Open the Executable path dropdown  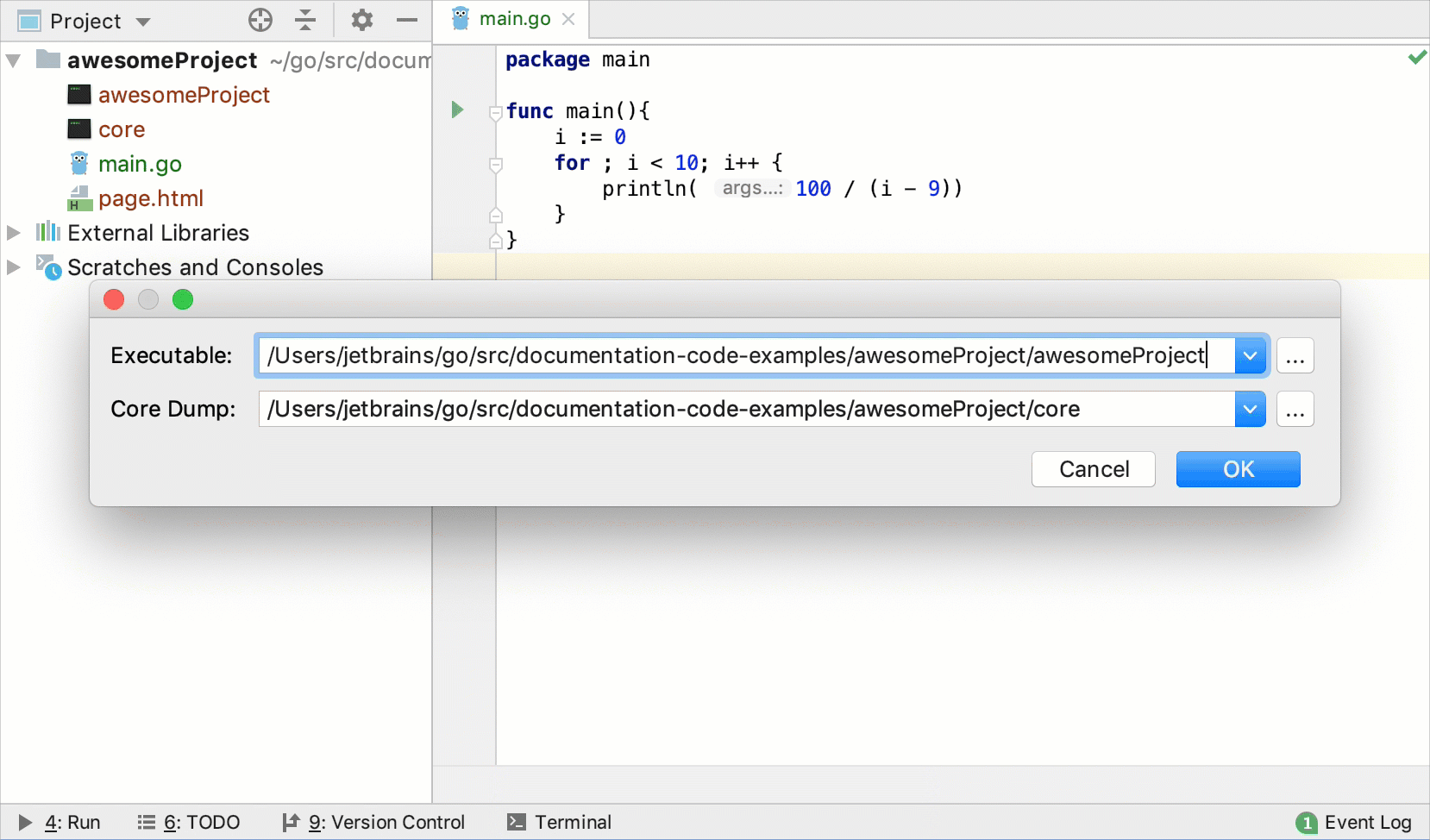1251,354
